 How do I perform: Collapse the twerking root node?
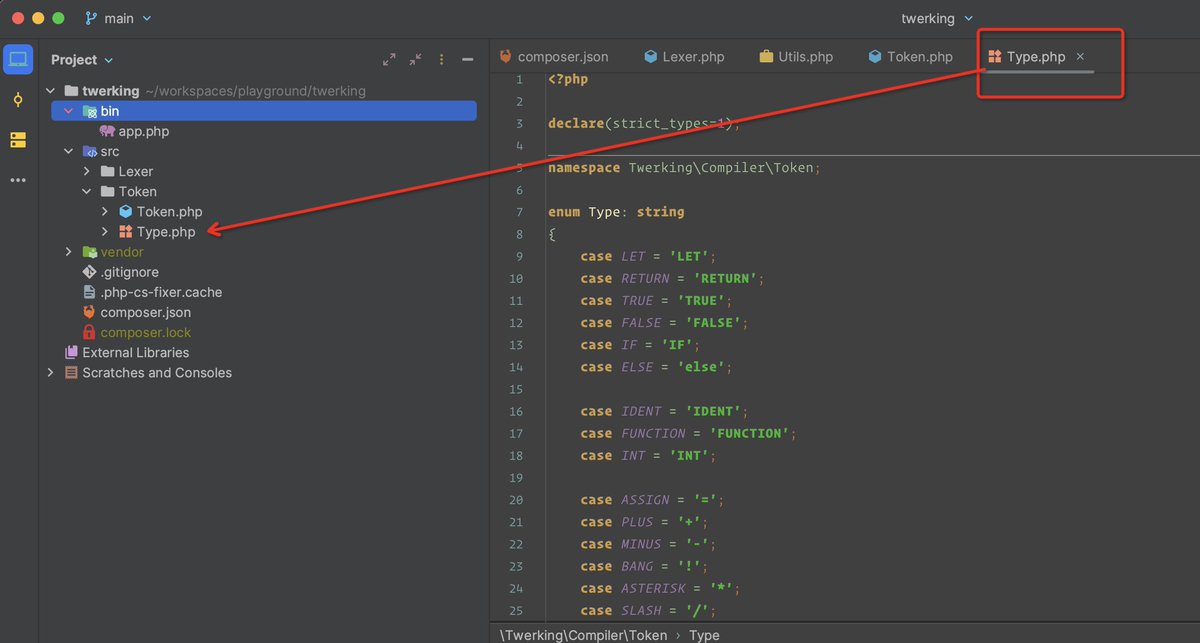pos(51,91)
